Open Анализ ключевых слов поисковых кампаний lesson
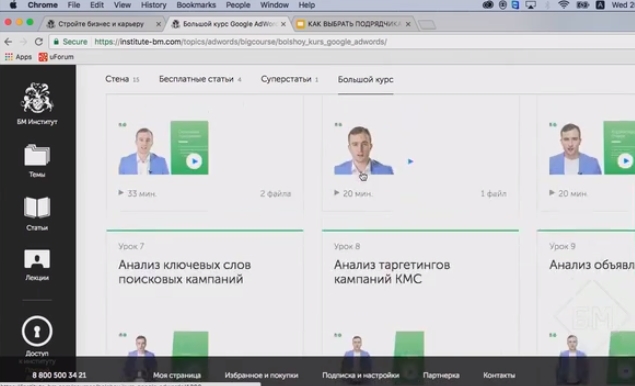 click(185, 272)
